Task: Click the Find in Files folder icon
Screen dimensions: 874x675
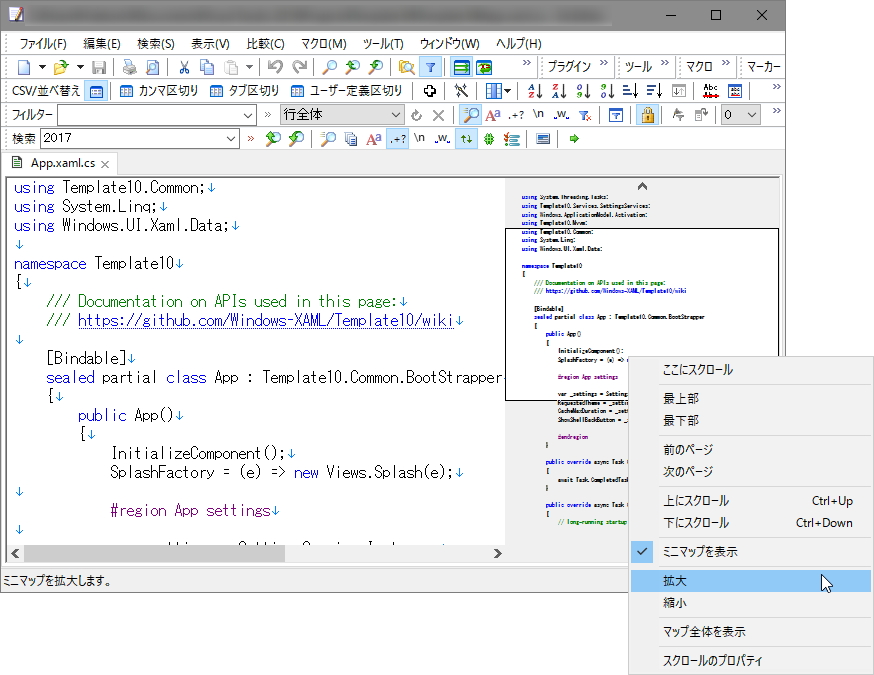Action: (x=406, y=67)
